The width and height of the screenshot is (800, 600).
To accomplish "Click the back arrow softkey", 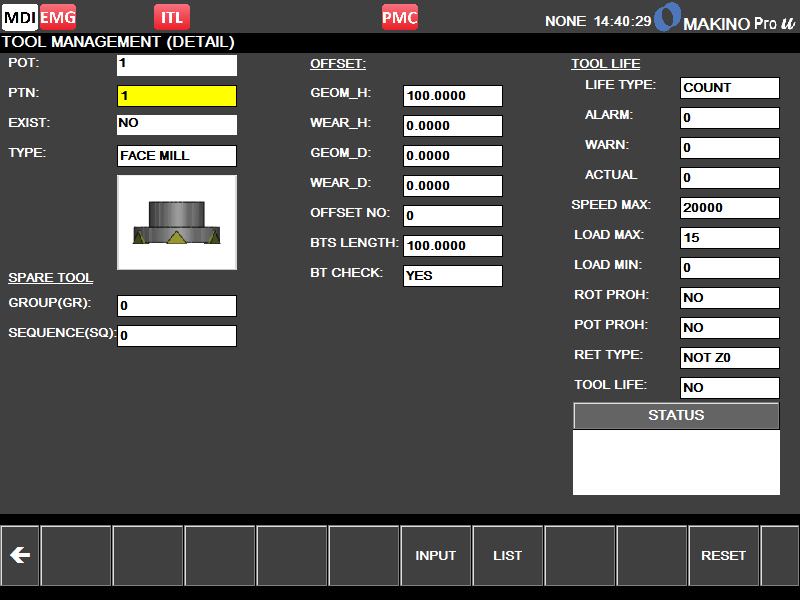I will pos(20,556).
